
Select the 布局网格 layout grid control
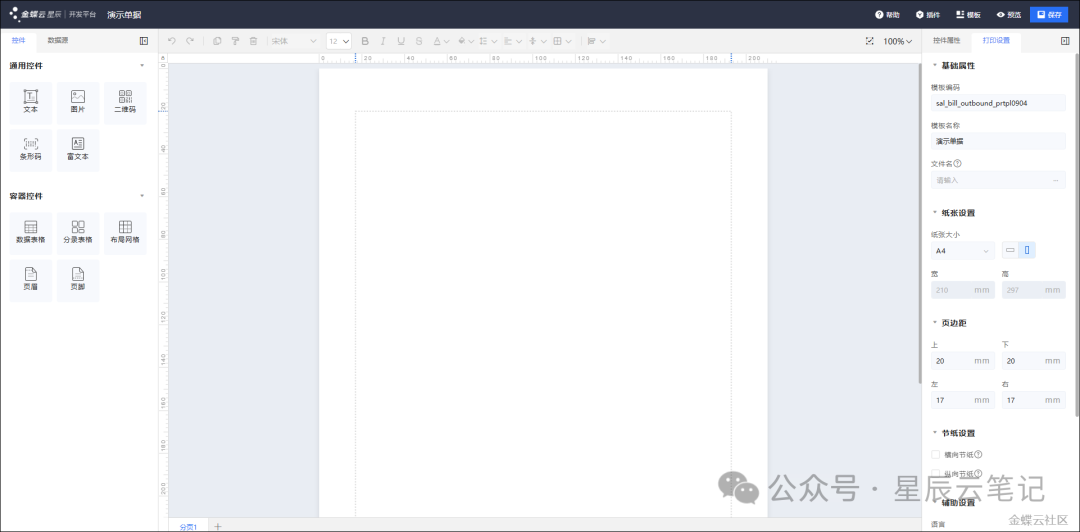point(125,232)
